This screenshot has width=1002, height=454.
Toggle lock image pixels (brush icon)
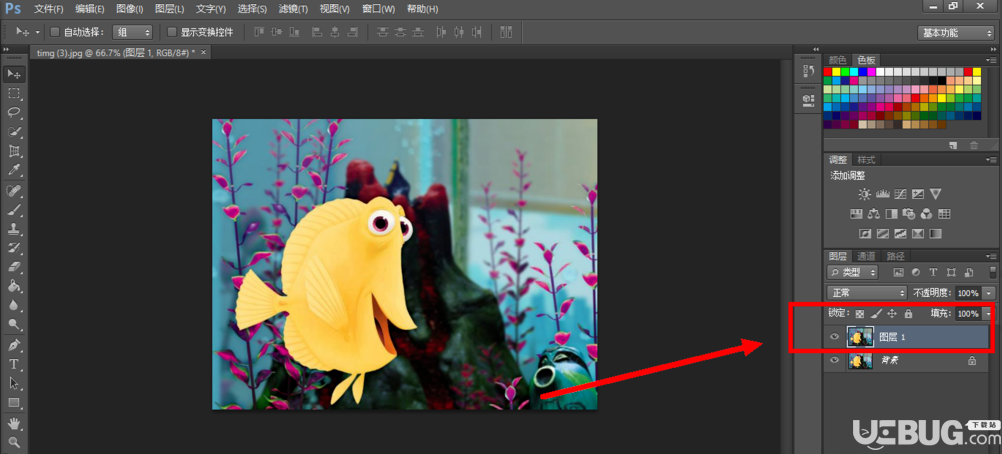876,314
